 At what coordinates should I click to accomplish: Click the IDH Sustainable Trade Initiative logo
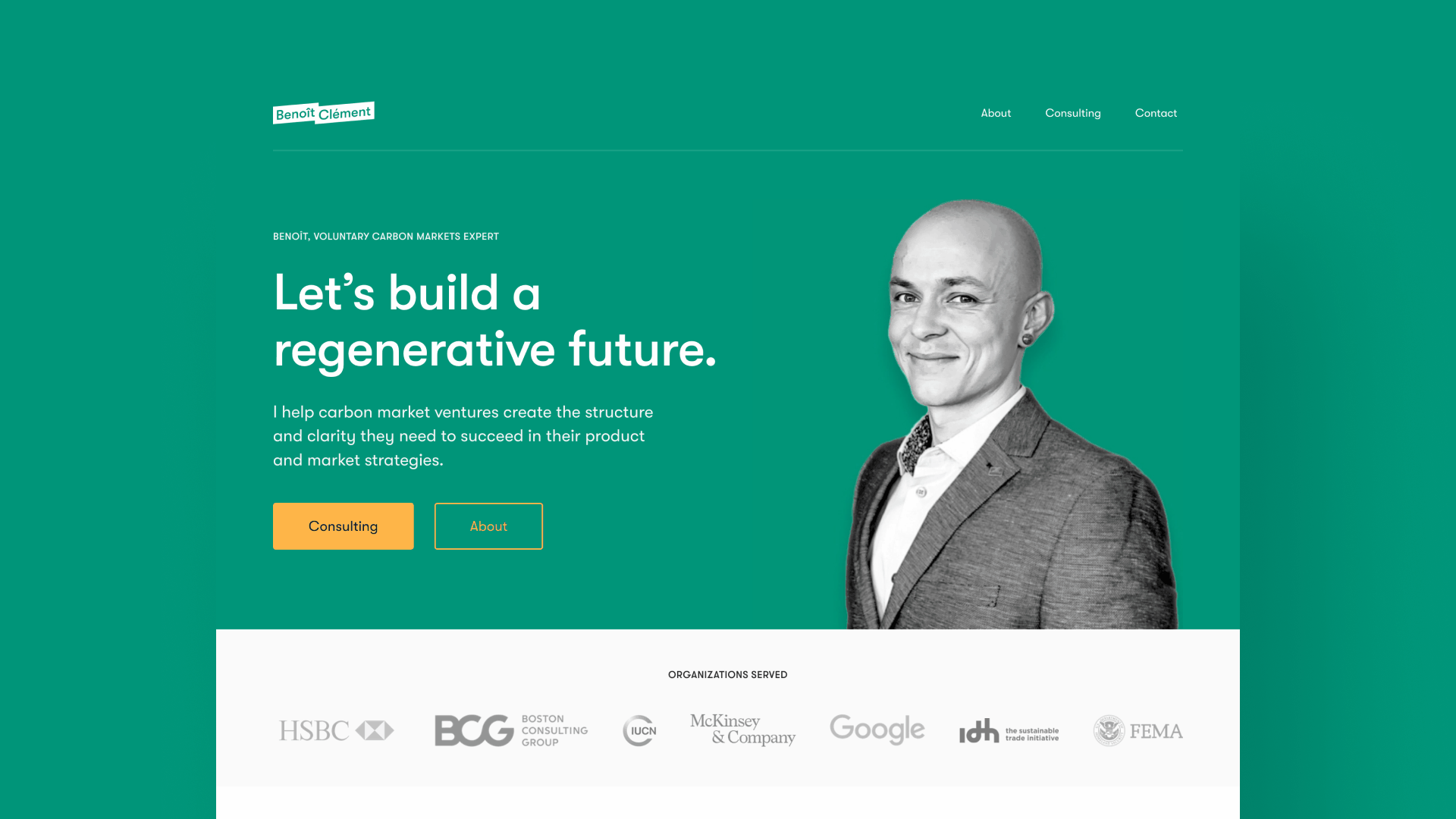(1008, 730)
